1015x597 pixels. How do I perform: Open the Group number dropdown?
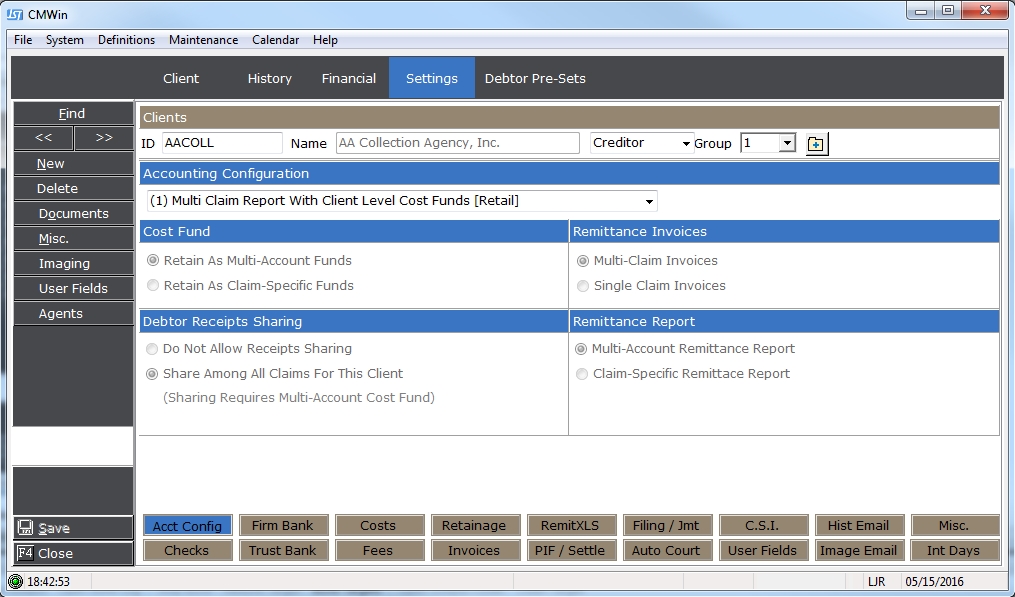tap(787, 143)
